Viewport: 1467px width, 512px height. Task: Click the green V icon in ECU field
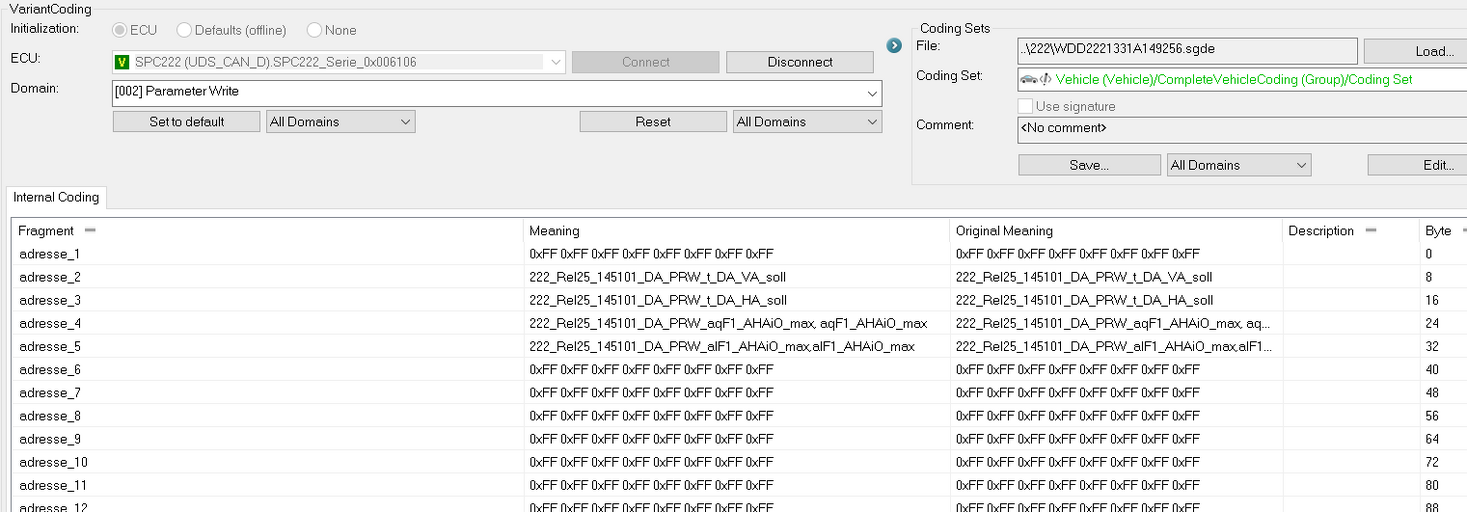click(x=123, y=62)
